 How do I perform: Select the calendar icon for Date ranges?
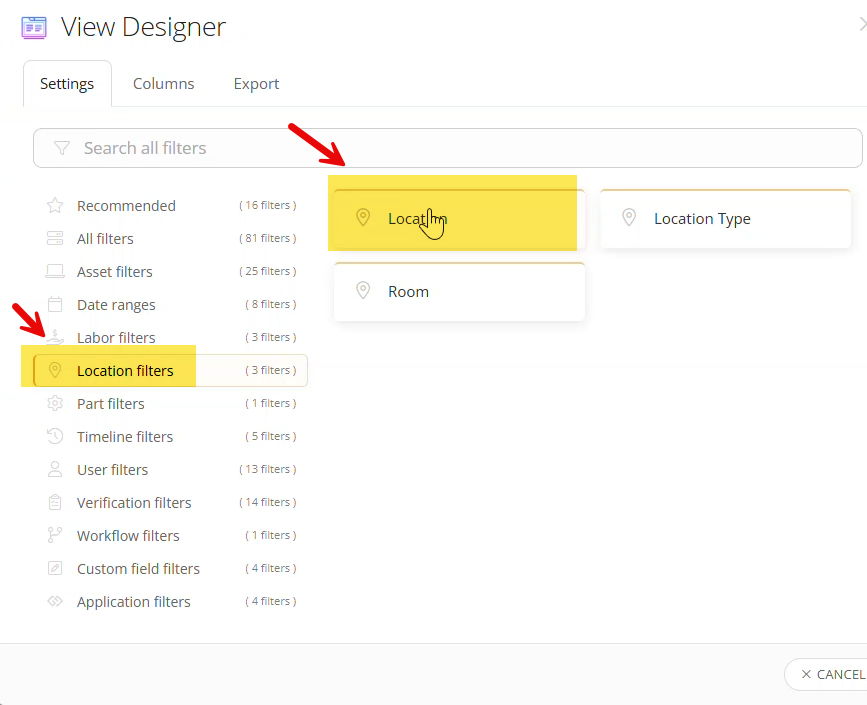[x=55, y=304]
